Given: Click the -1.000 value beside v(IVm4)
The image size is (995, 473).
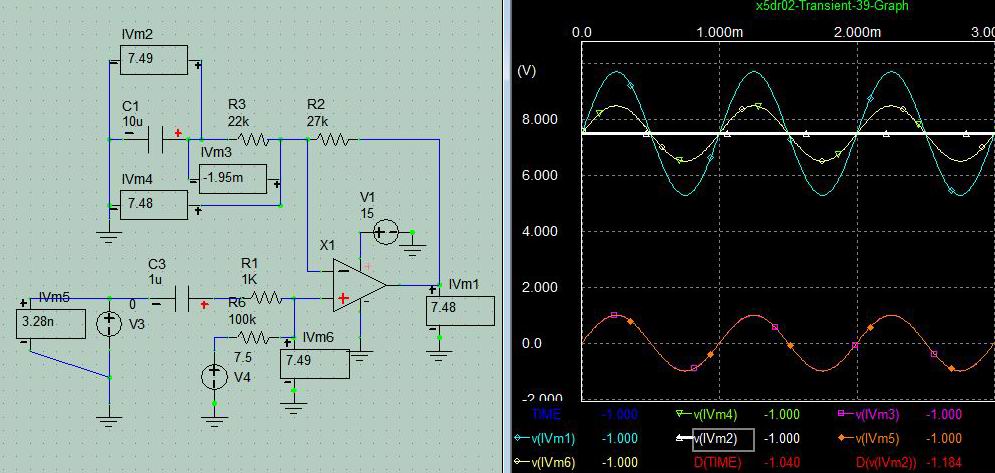Looking at the screenshot, I should [x=782, y=415].
